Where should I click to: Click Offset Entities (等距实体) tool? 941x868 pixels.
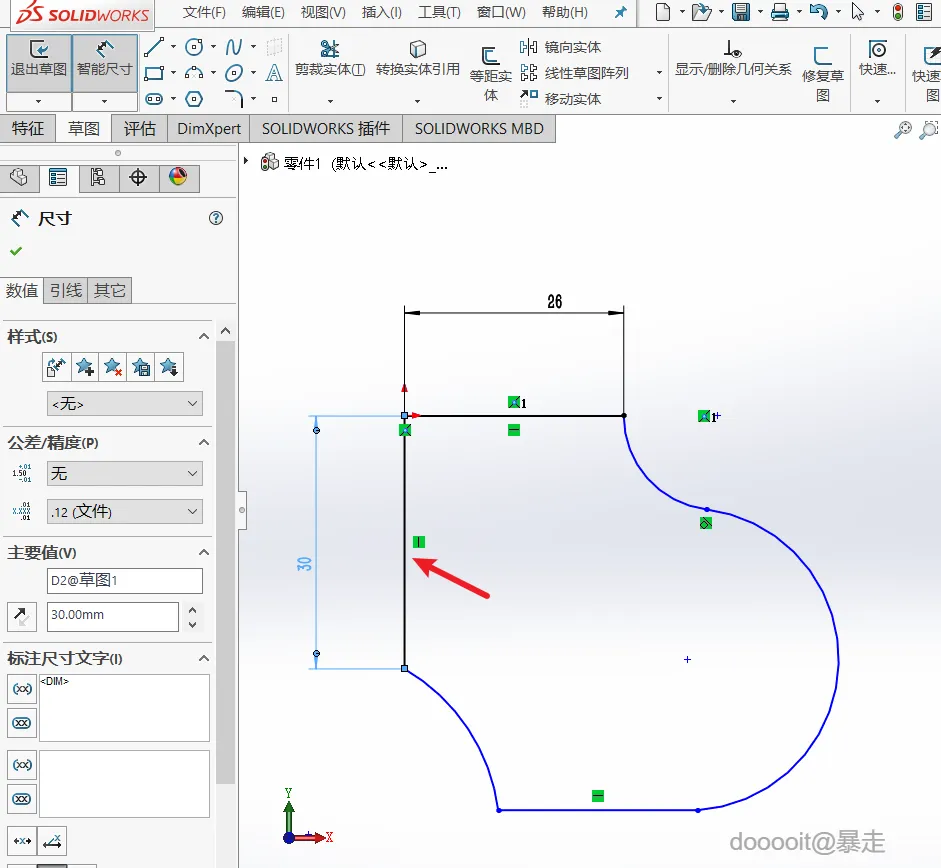point(490,73)
